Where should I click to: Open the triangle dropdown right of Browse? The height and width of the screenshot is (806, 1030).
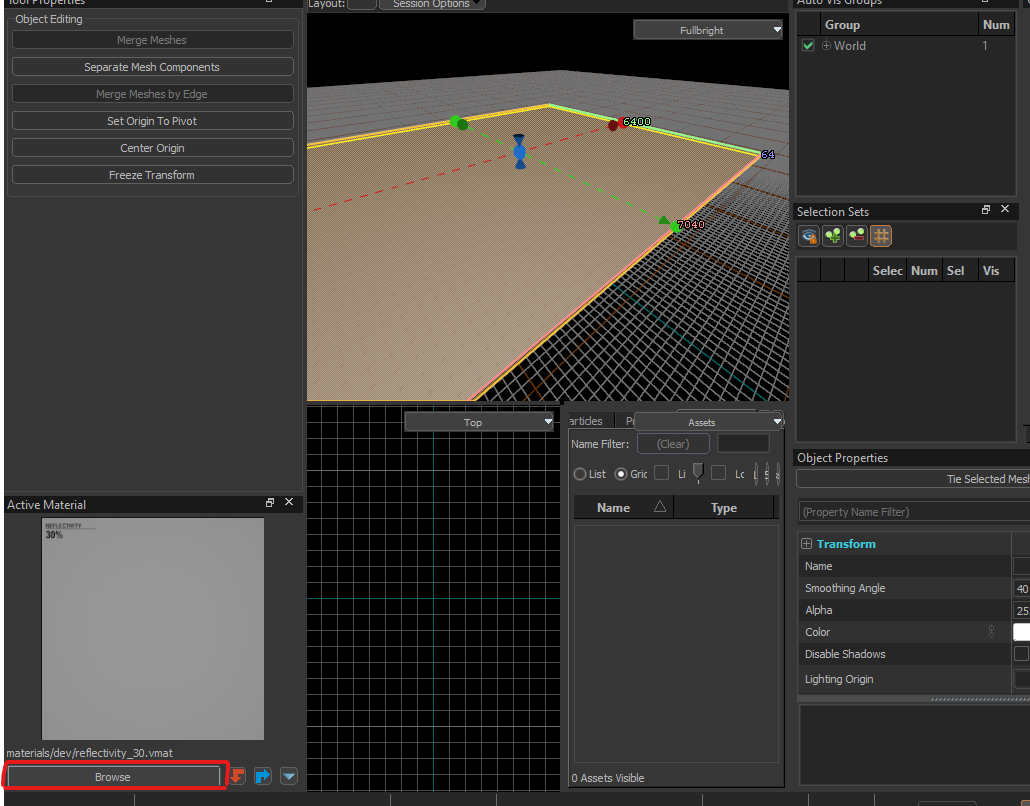point(289,776)
